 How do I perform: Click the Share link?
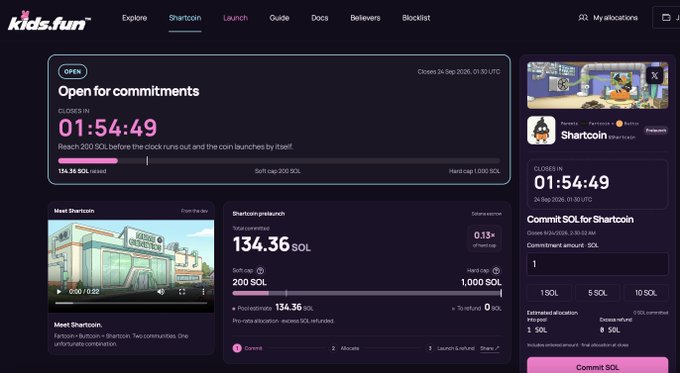[x=490, y=348]
